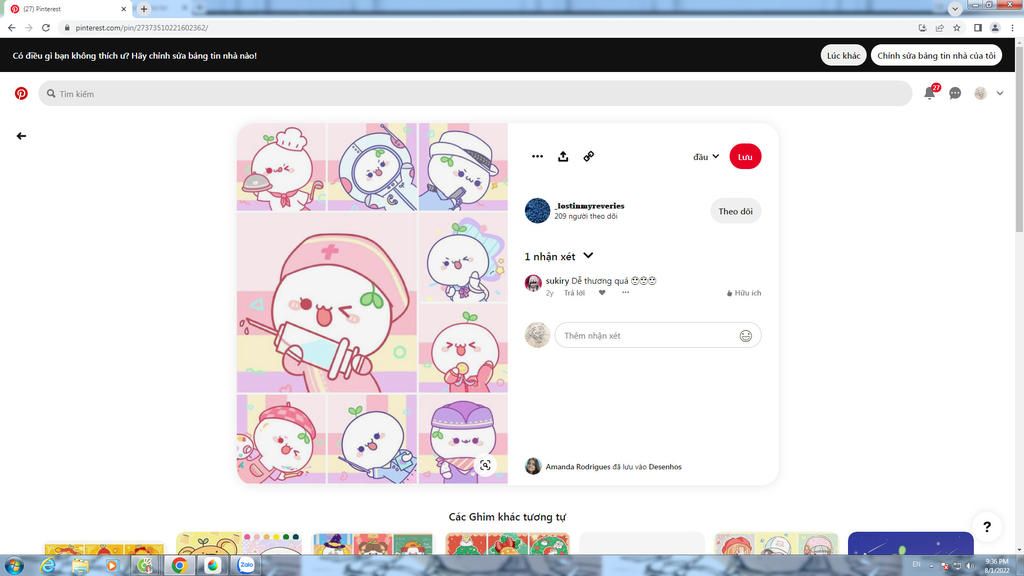Select the '(27) Pinterest' tab
This screenshot has height=576, width=1024.
[65, 9]
